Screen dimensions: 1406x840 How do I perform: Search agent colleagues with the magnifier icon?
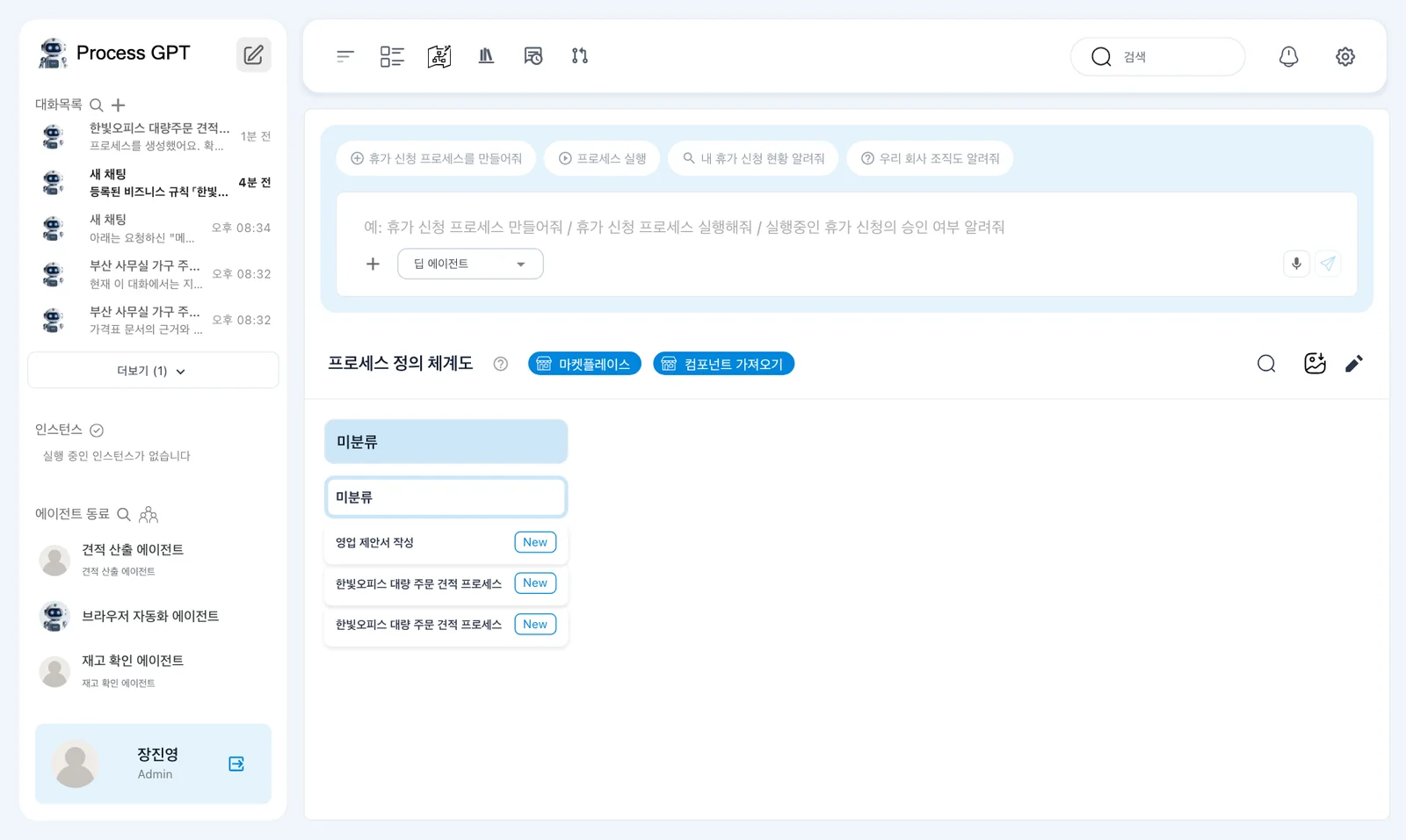(x=124, y=514)
